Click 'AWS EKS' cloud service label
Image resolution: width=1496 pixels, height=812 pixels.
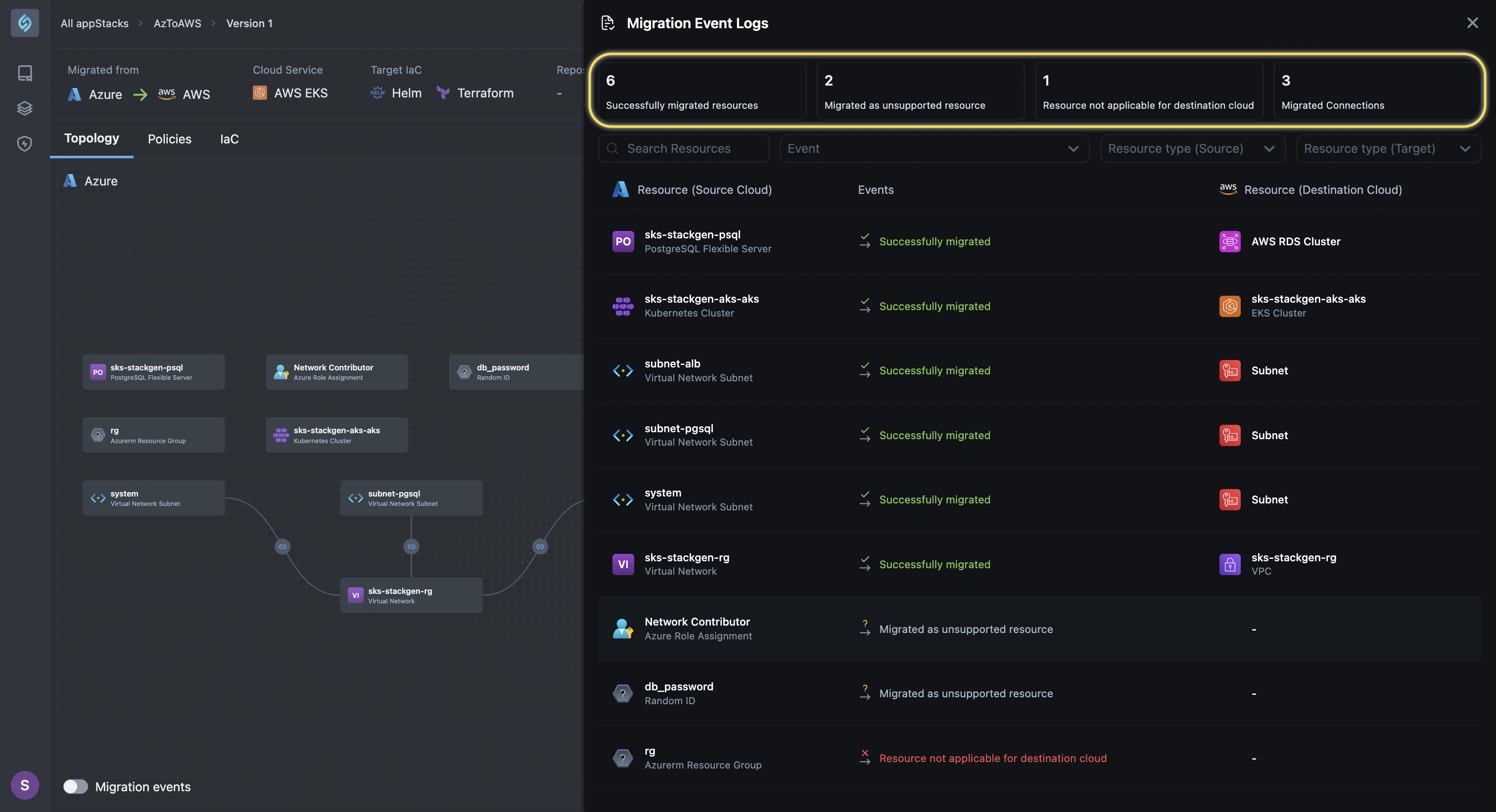point(301,93)
